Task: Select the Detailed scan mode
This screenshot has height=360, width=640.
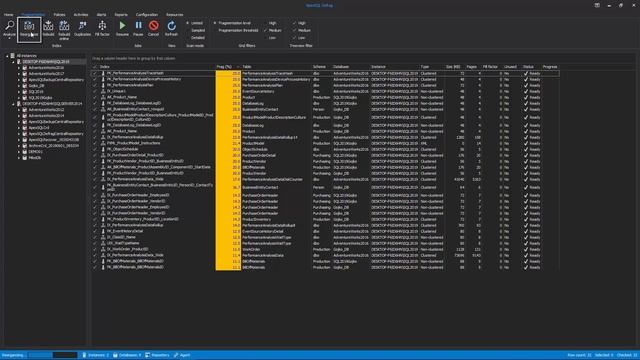Action: coord(196,38)
